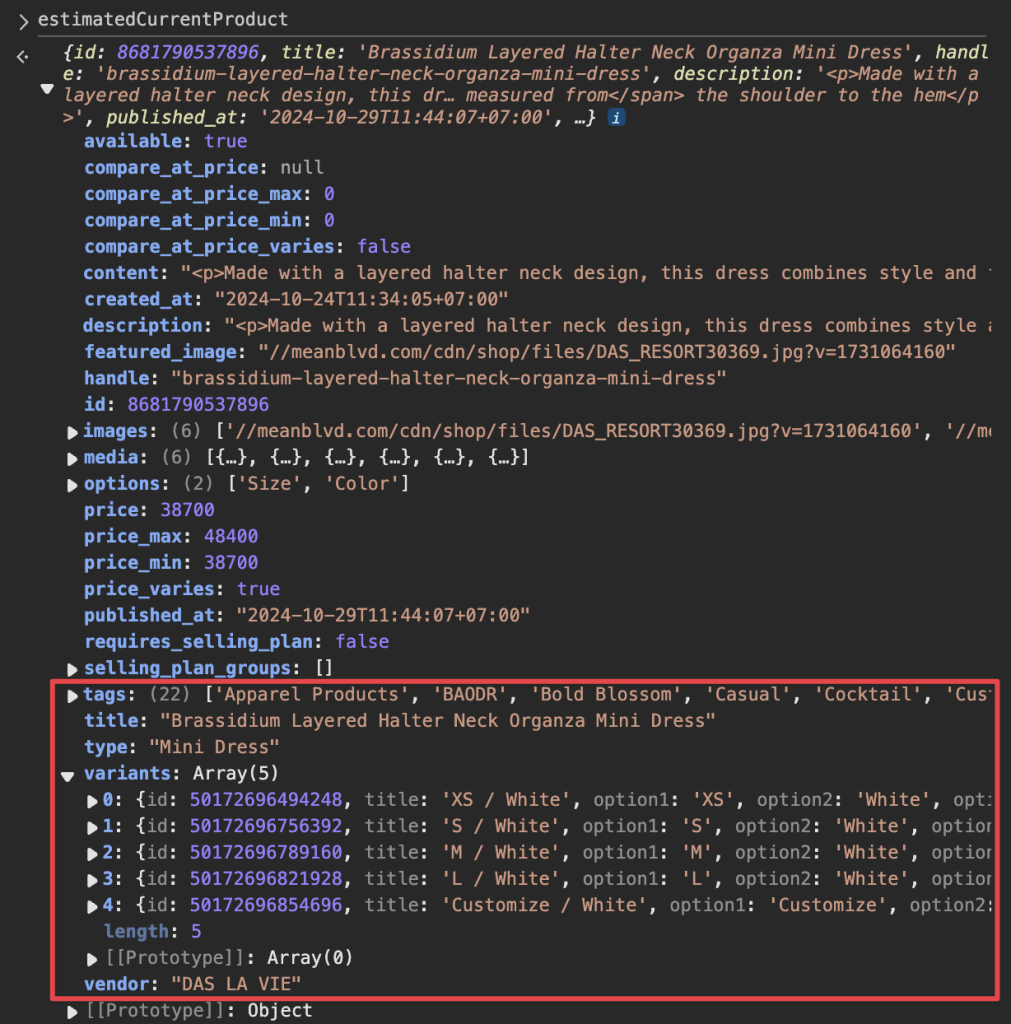
Task: Click the title property string row
Action: click(400, 720)
